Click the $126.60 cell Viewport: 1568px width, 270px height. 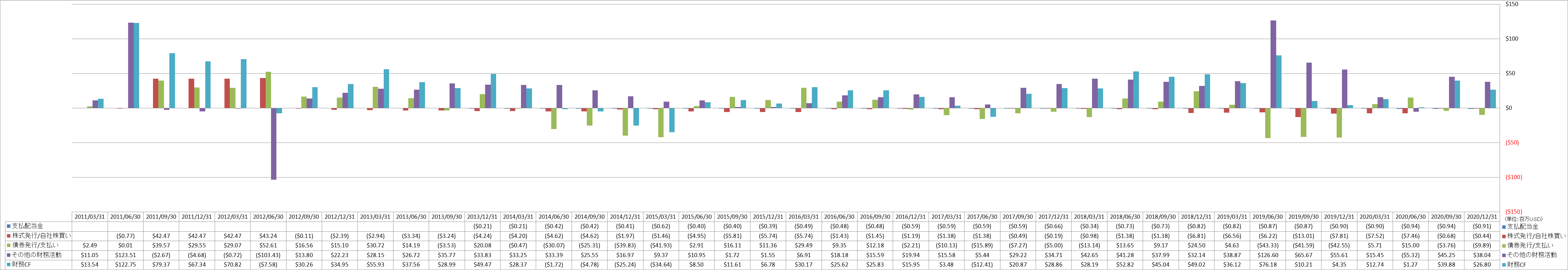coord(1267,256)
